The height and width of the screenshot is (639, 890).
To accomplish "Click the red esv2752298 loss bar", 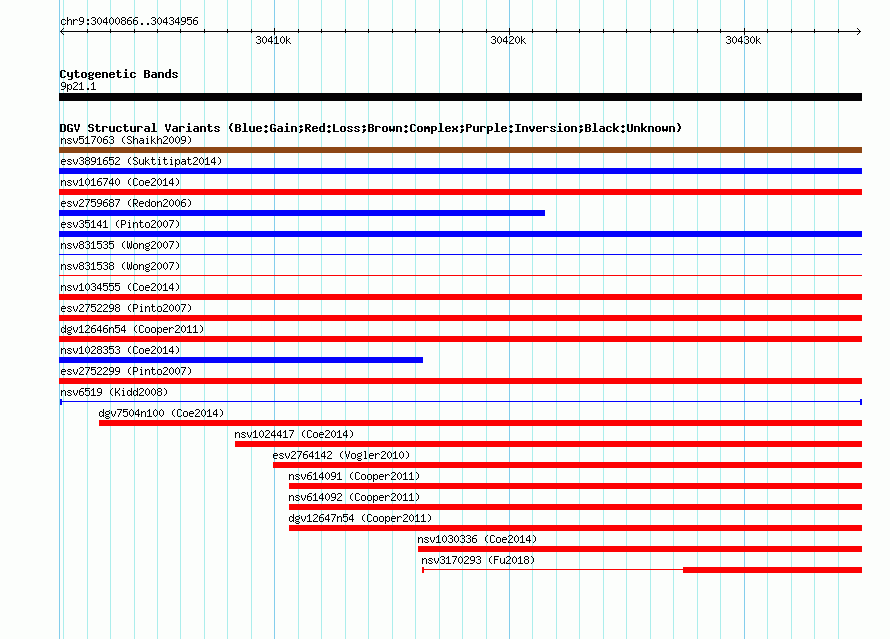I will click(x=460, y=318).
